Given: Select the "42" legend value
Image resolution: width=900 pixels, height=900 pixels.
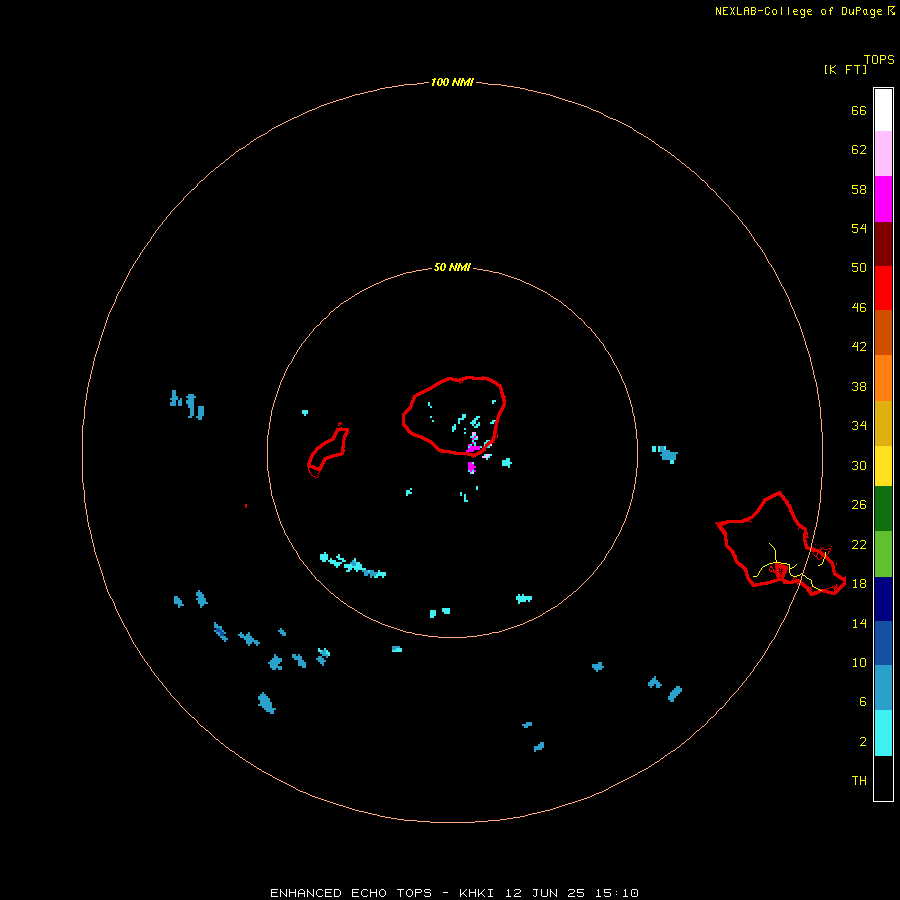Looking at the screenshot, I should pyautogui.click(x=859, y=347).
